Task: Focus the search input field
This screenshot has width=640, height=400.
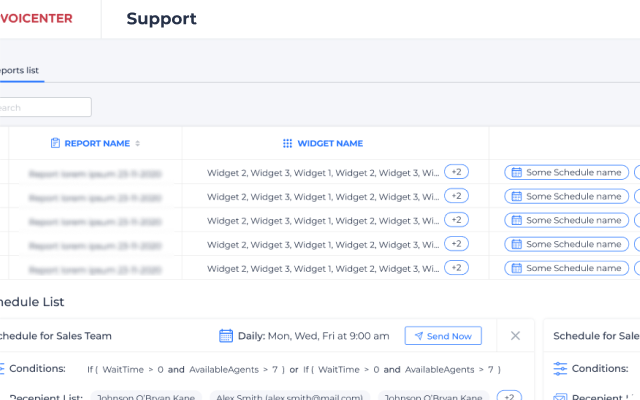Action: tap(45, 107)
